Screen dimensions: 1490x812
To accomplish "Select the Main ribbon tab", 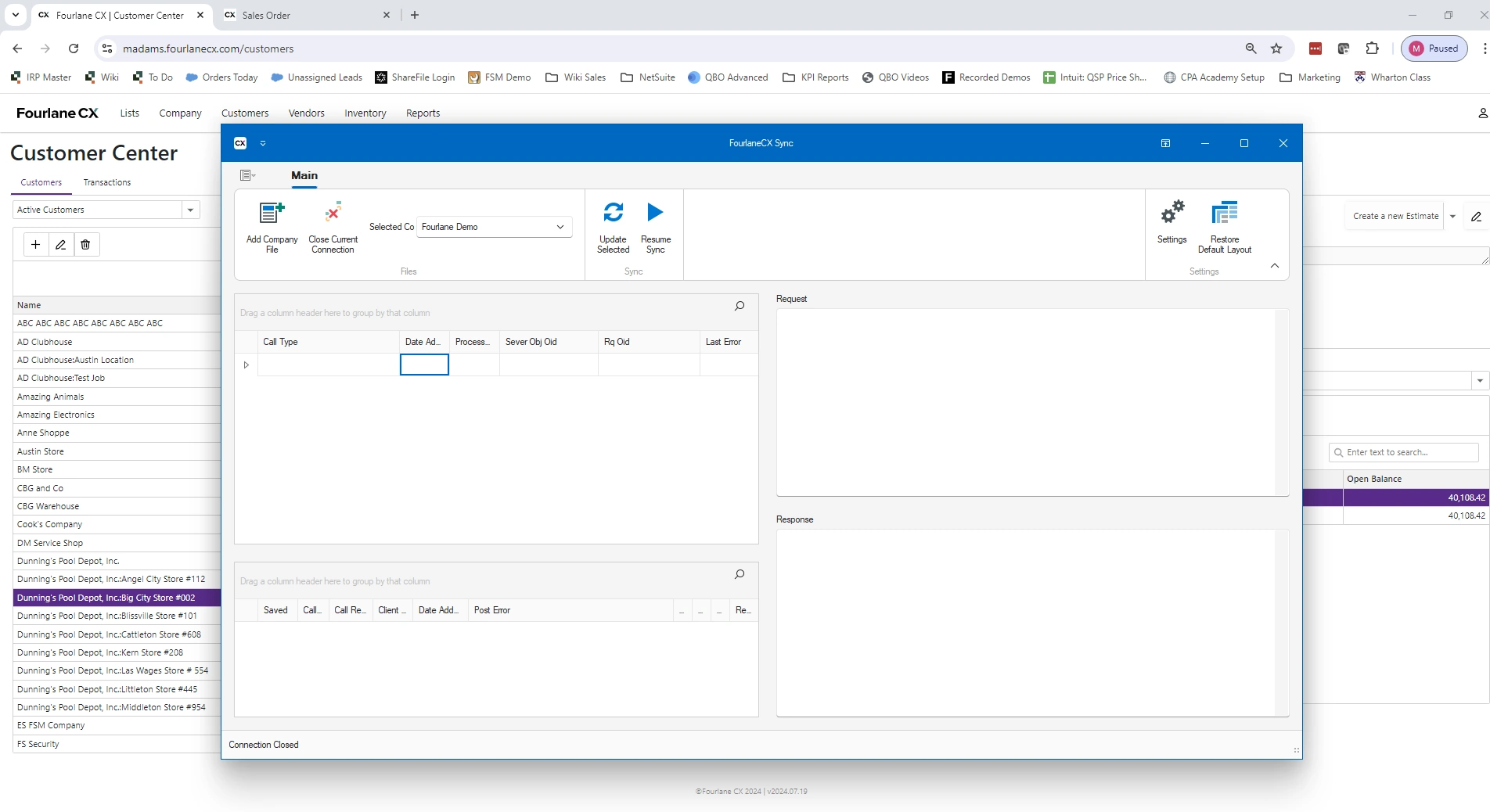I will [x=304, y=175].
